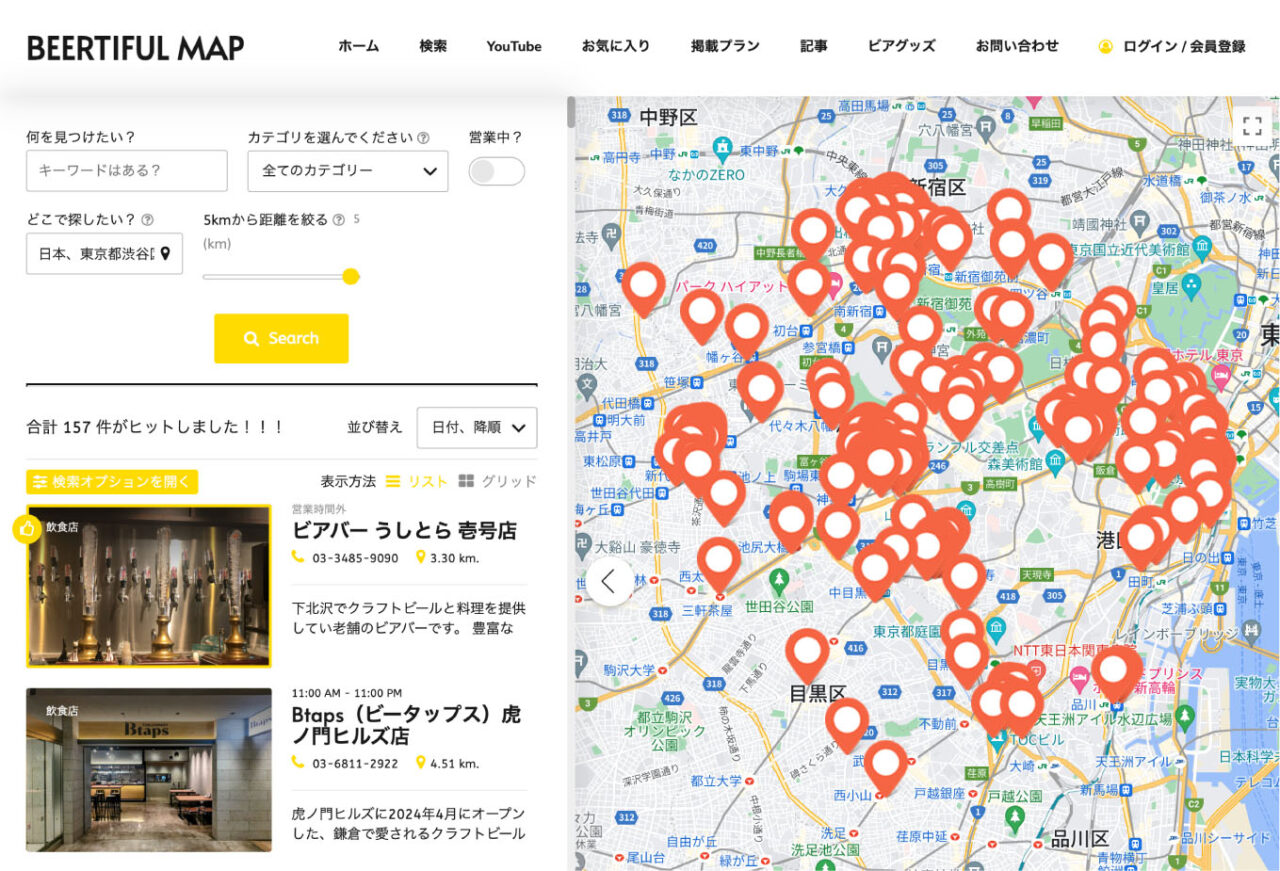The height and width of the screenshot is (871, 1280).
Task: Click the キーワードはある? keyword input field
Action: point(127,171)
